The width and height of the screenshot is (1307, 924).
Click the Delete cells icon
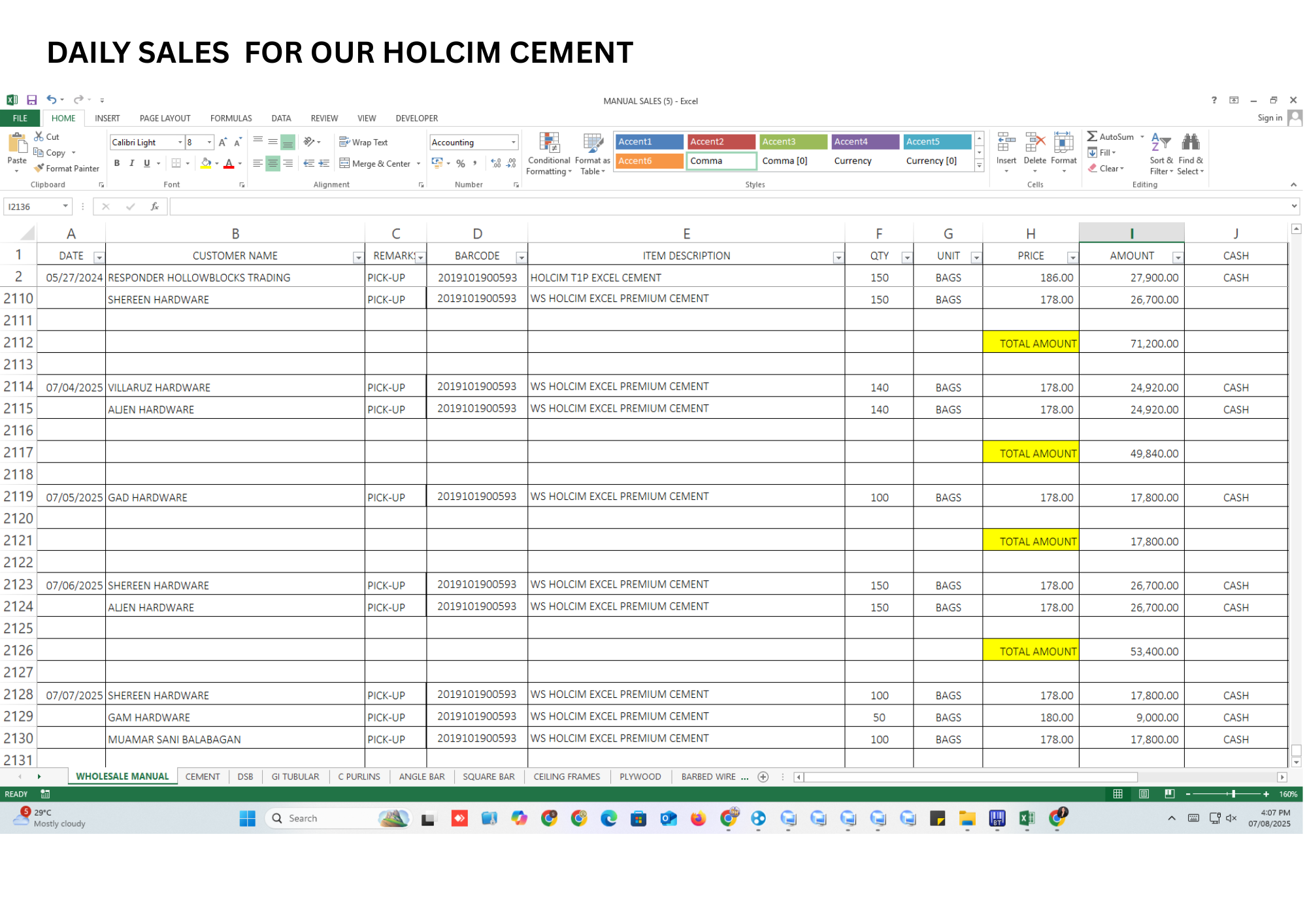1035,142
